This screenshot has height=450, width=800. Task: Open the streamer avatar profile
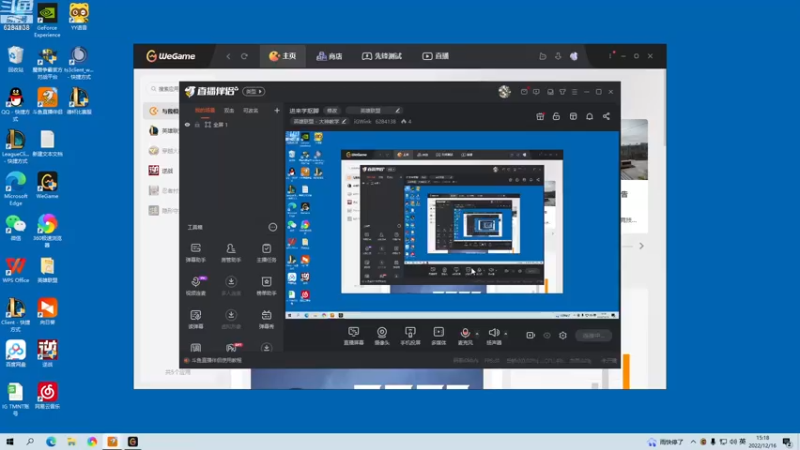coord(504,91)
